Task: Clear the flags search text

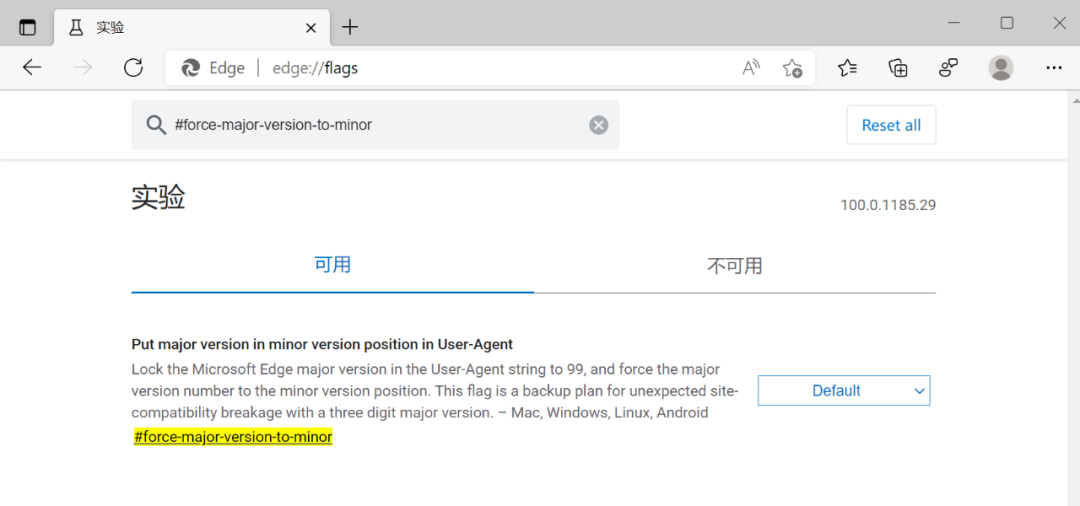Action: (599, 125)
